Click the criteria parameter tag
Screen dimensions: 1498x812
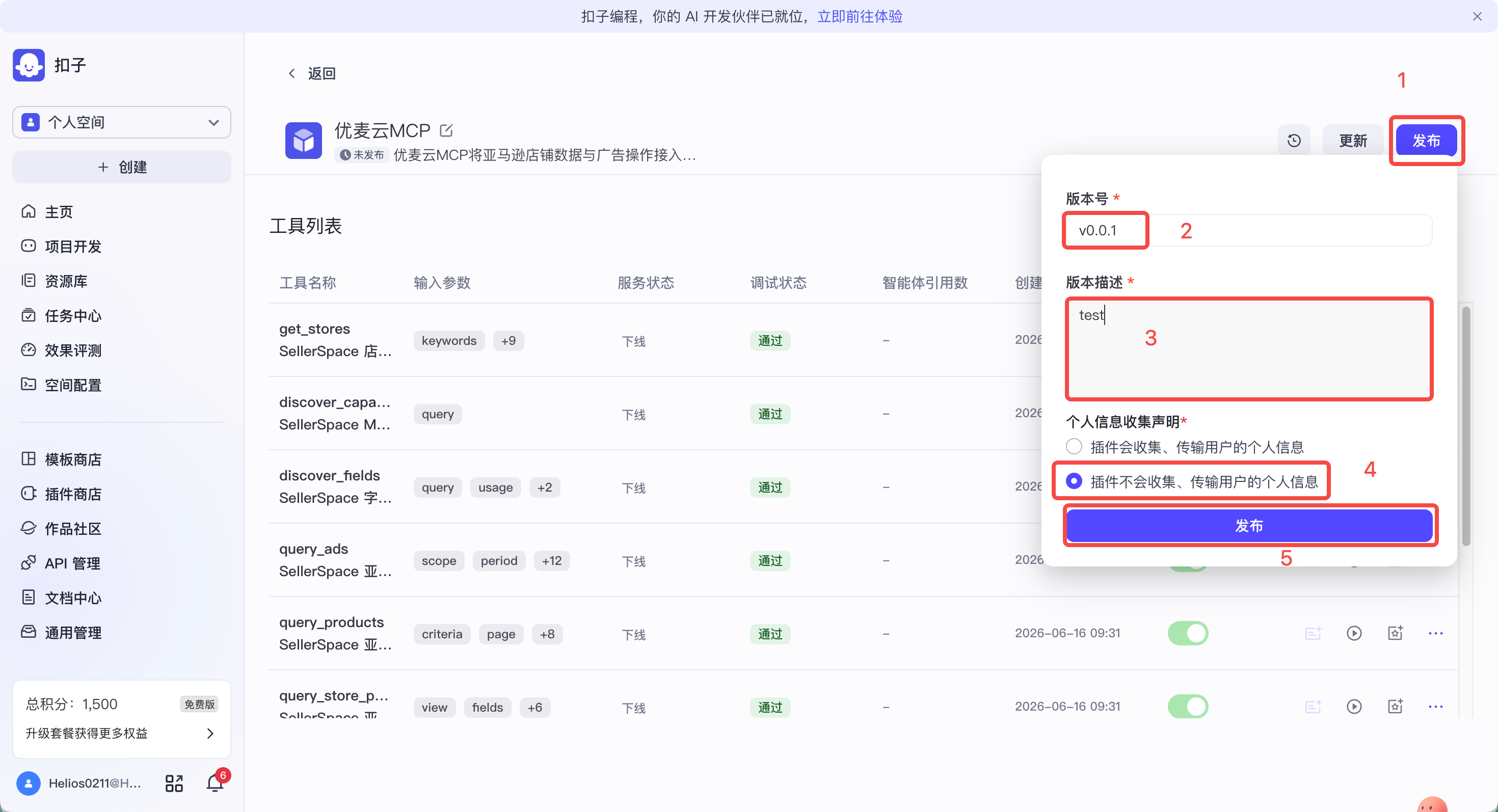click(441, 634)
